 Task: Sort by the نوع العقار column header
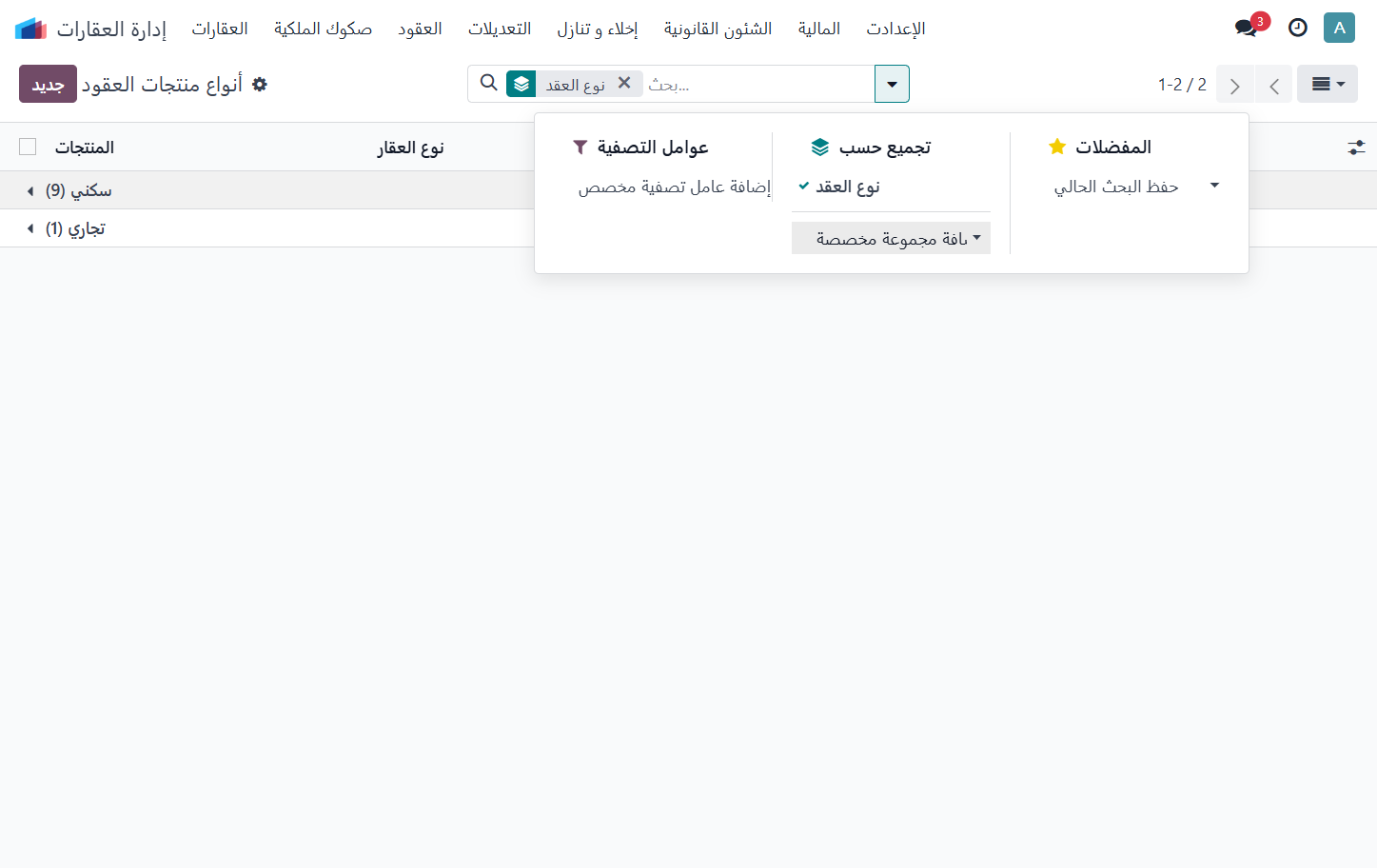point(411,148)
